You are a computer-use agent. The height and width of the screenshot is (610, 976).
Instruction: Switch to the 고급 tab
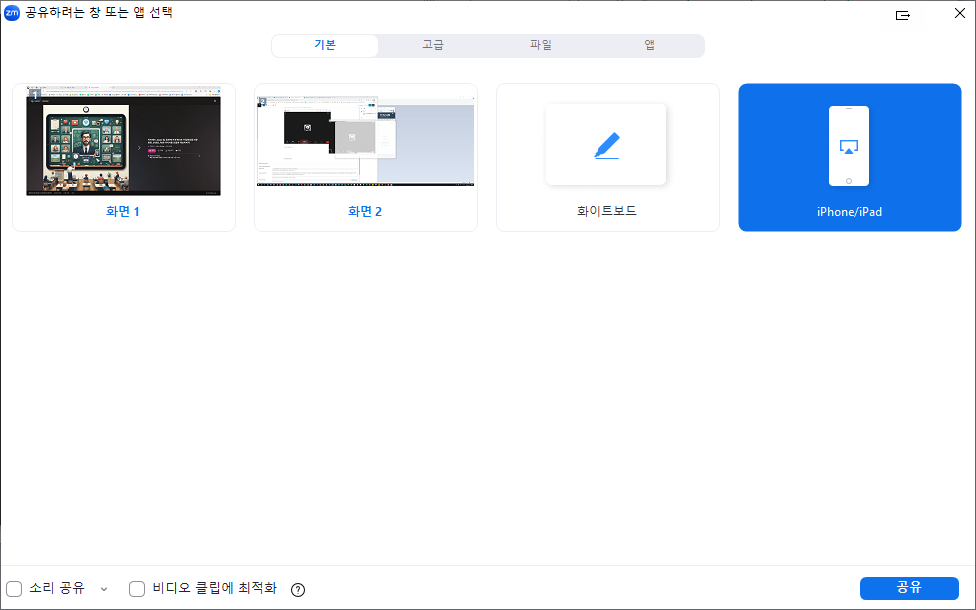[433, 45]
